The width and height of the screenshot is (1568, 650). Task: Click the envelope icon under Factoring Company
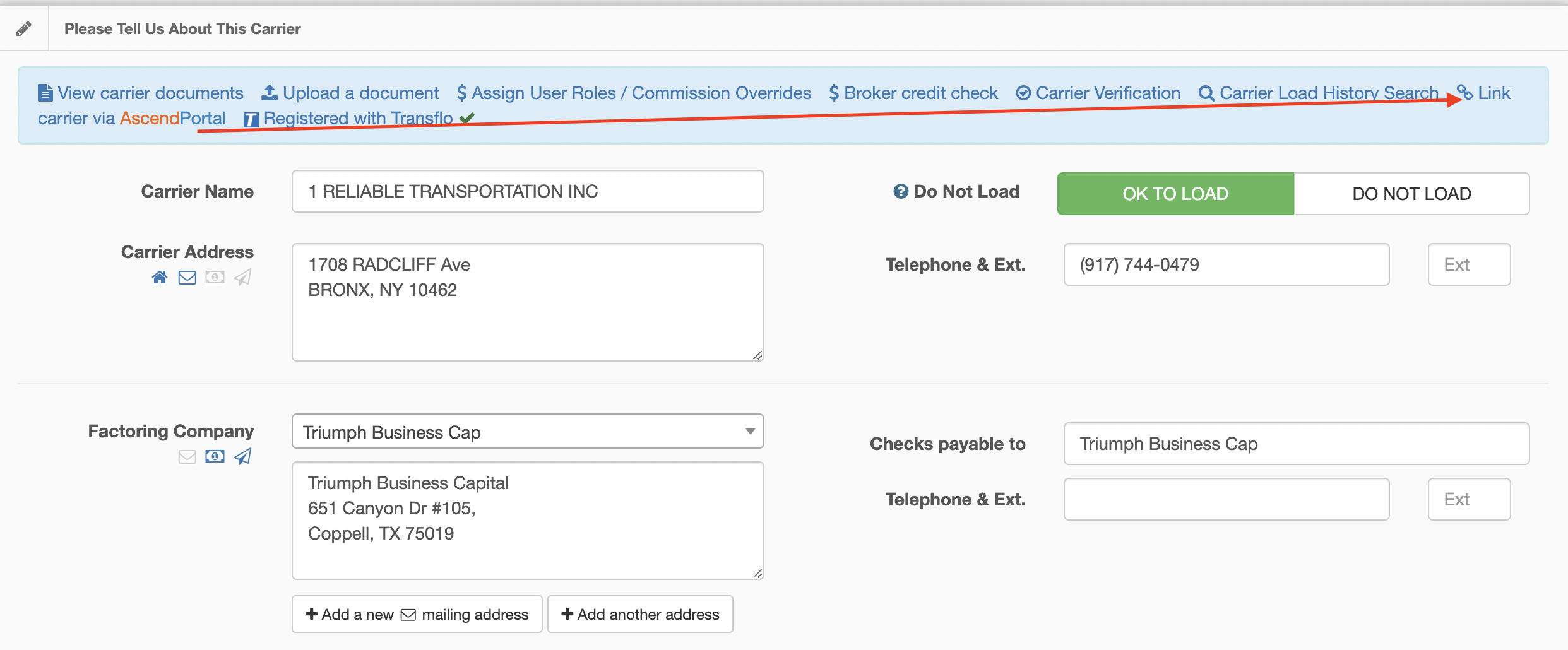[x=187, y=456]
